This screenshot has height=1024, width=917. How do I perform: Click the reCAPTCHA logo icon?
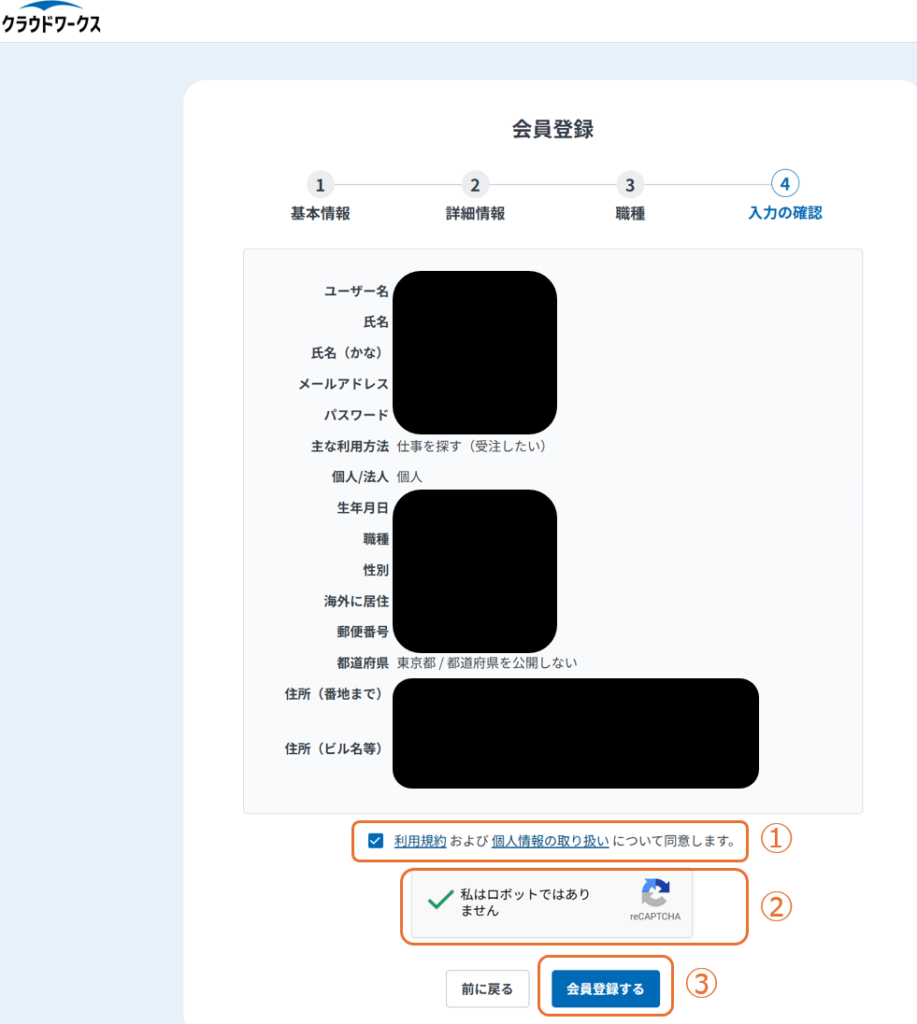[655, 892]
